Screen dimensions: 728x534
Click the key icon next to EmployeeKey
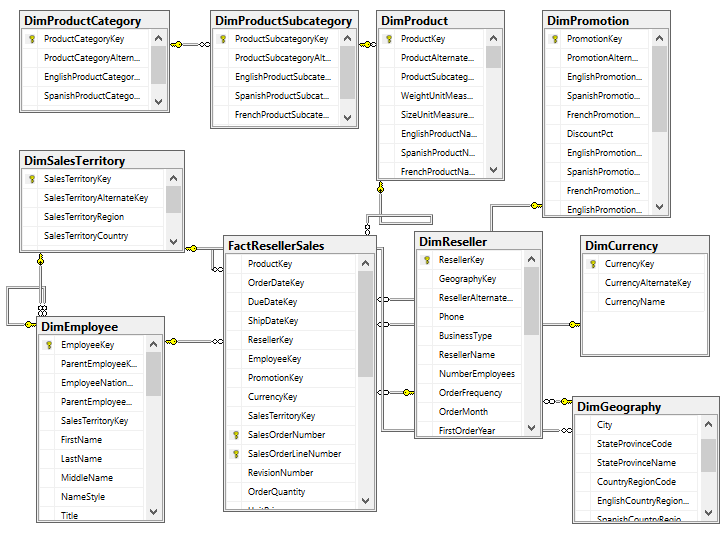point(49,345)
